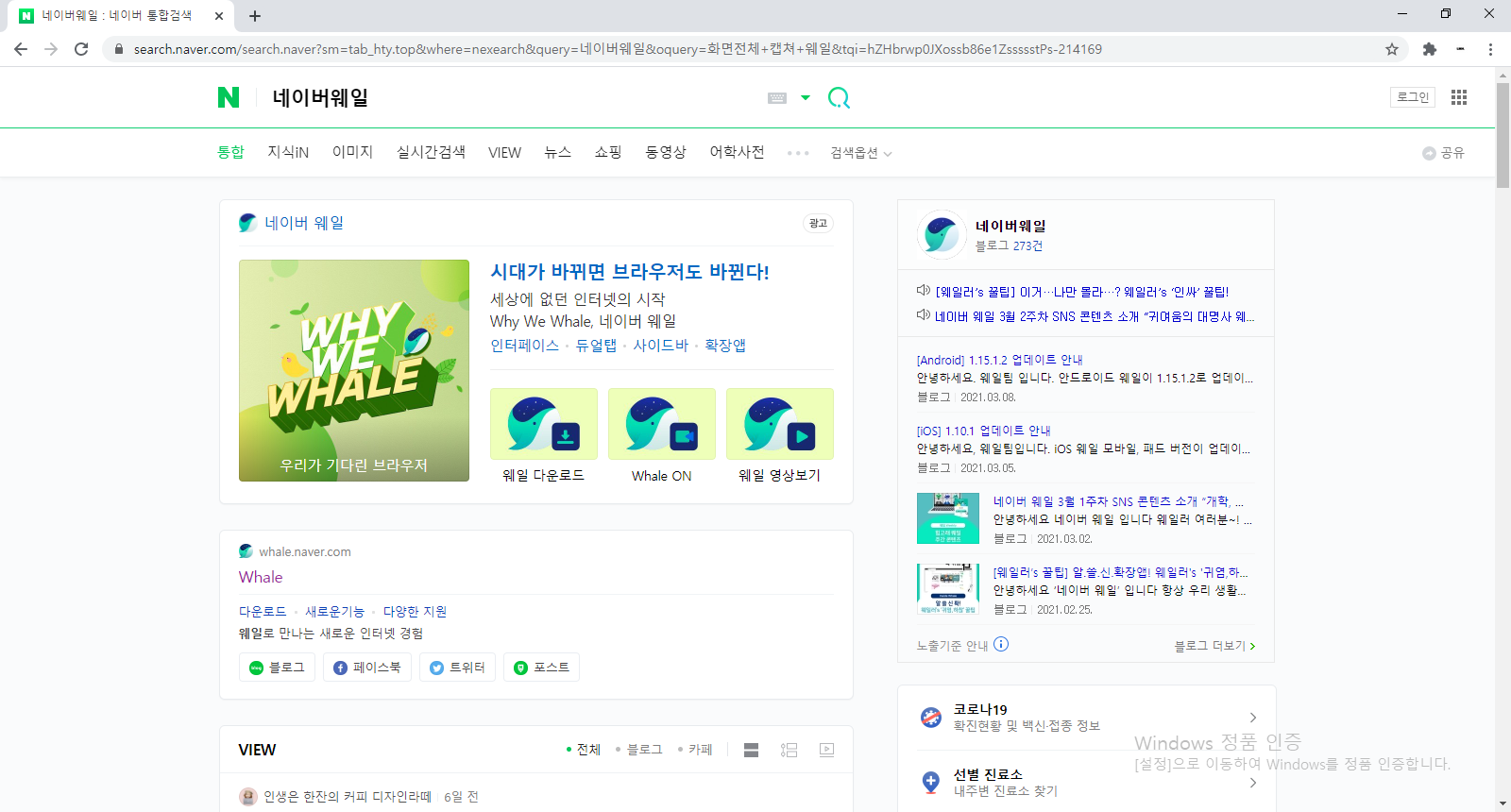Open the 실시간검색 tab
The image size is (1511, 812).
click(431, 152)
